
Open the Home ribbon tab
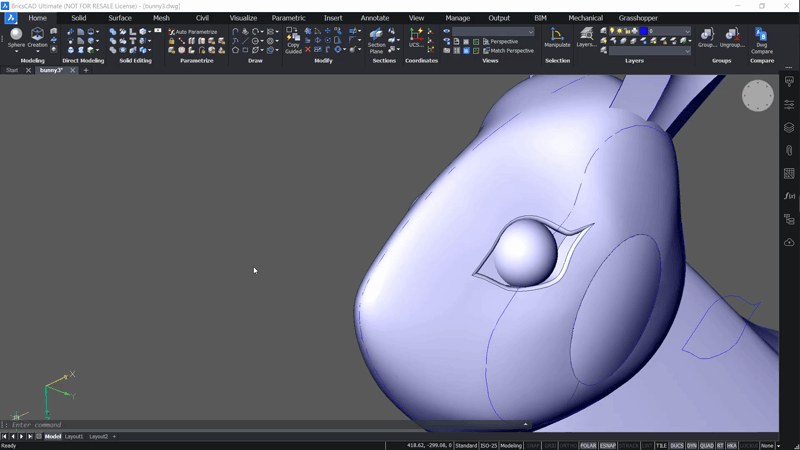37,18
